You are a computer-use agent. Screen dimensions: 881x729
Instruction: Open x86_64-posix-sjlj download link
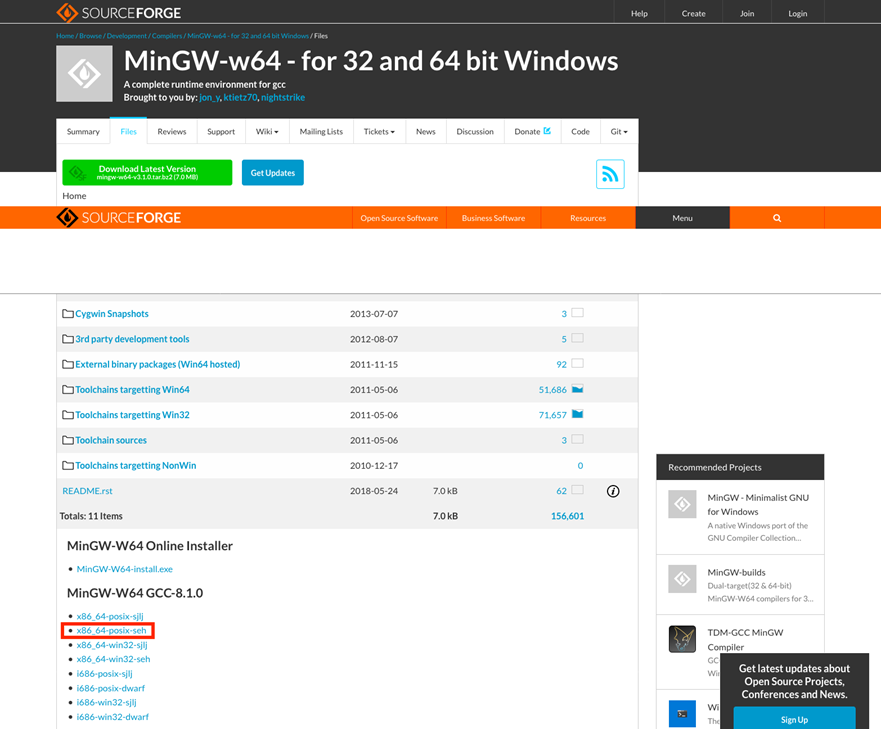[x=110, y=616]
